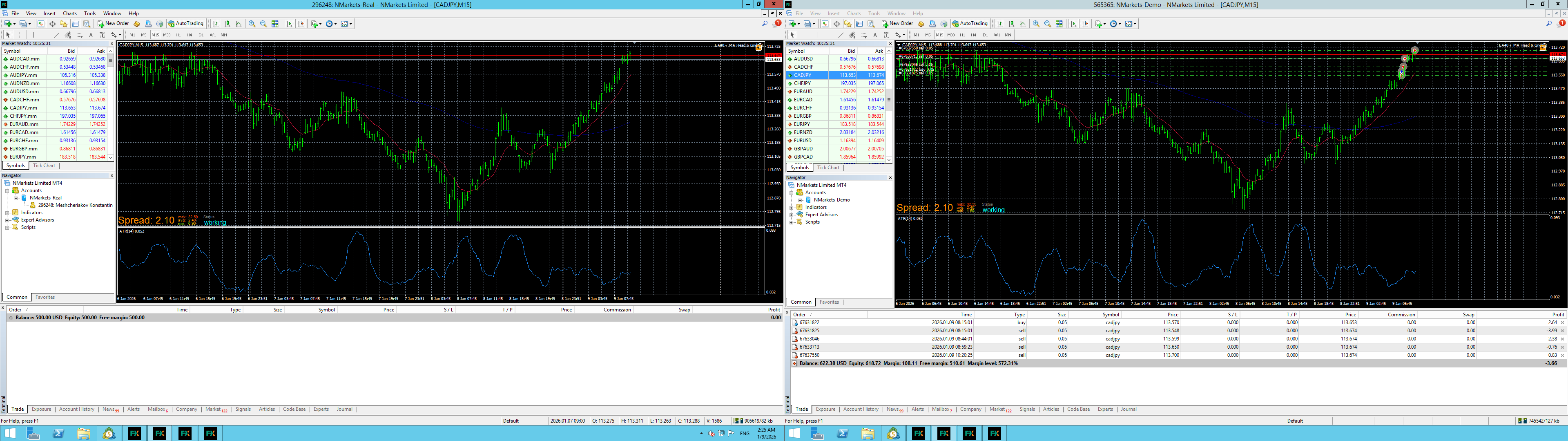Zoom in the chart in Demo window

point(1036,24)
